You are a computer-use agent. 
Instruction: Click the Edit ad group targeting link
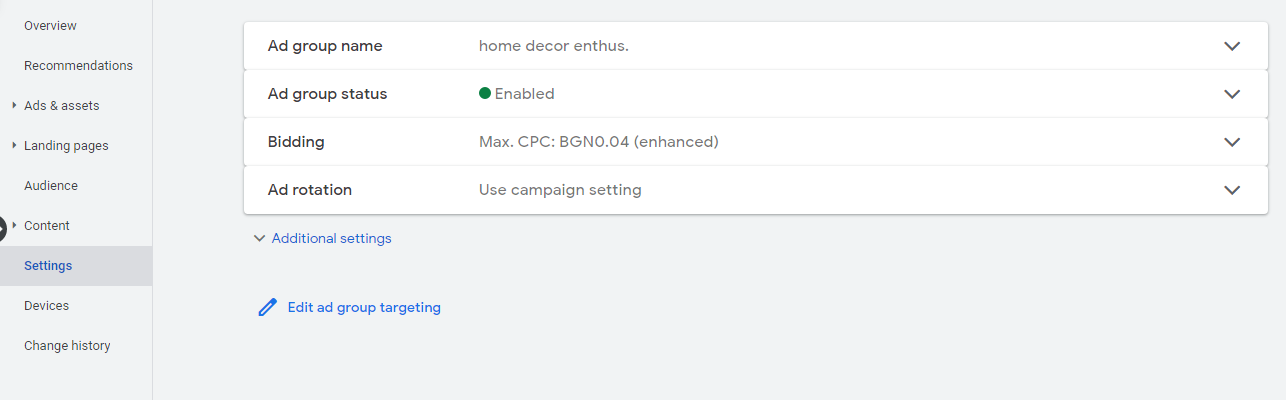(x=364, y=307)
